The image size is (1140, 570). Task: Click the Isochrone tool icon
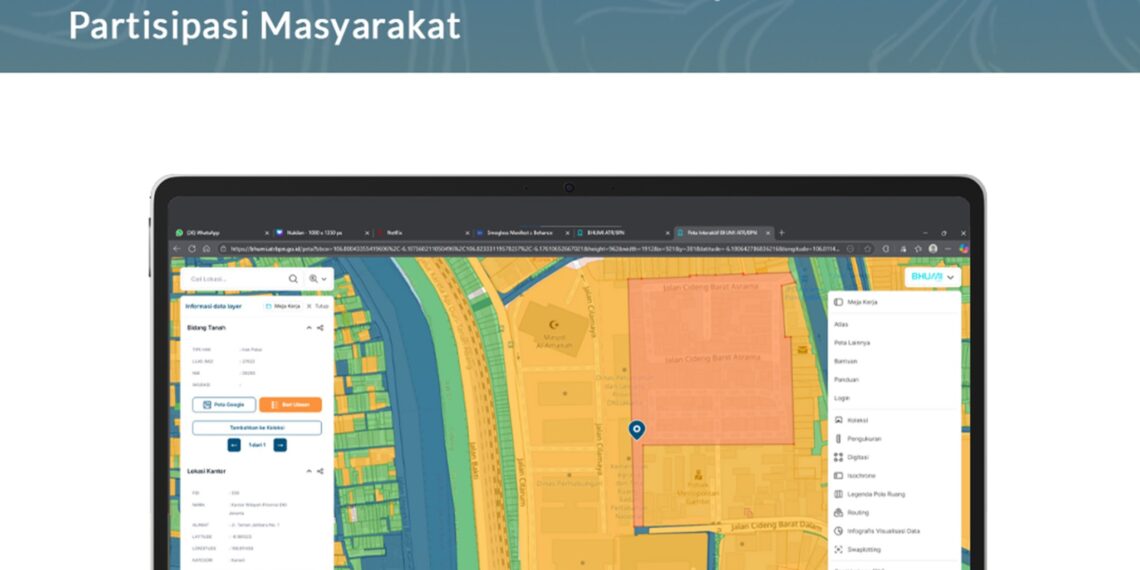(838, 475)
